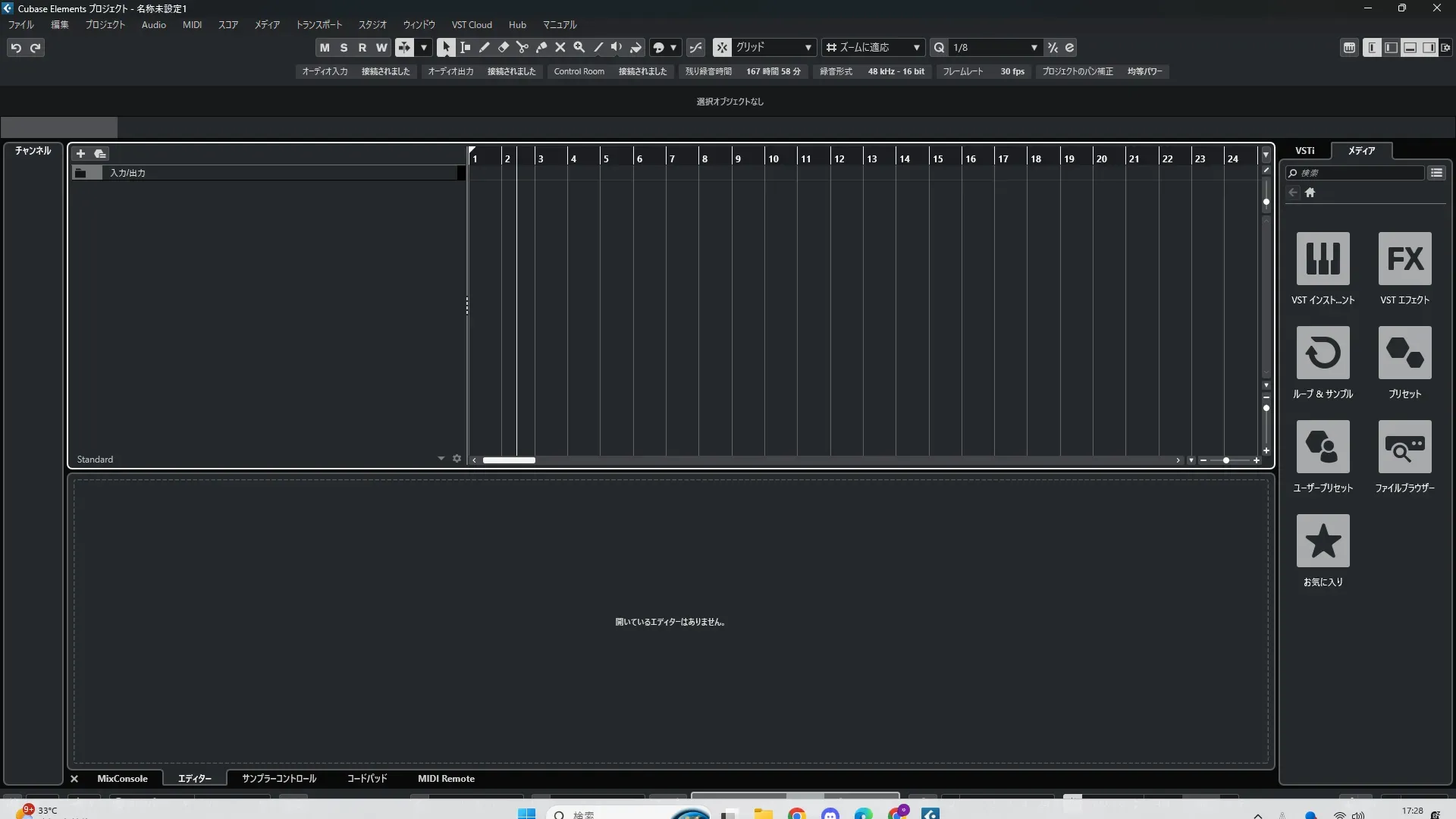Toggle the global Solo S button
This screenshot has width=1456, height=819.
pos(344,47)
